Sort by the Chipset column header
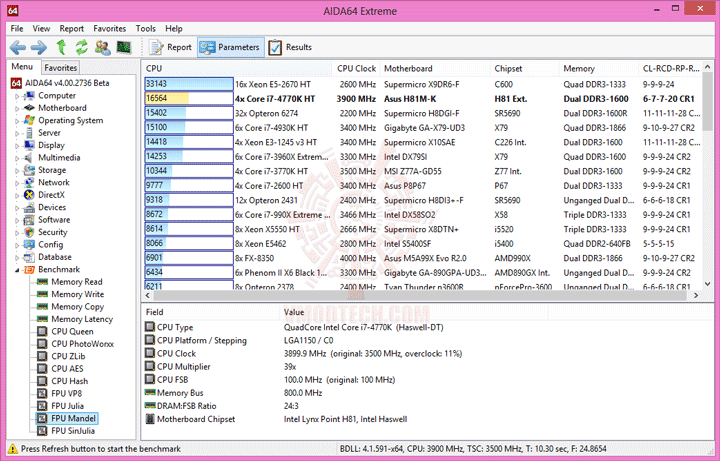The height and width of the screenshot is (461, 720). tap(524, 68)
